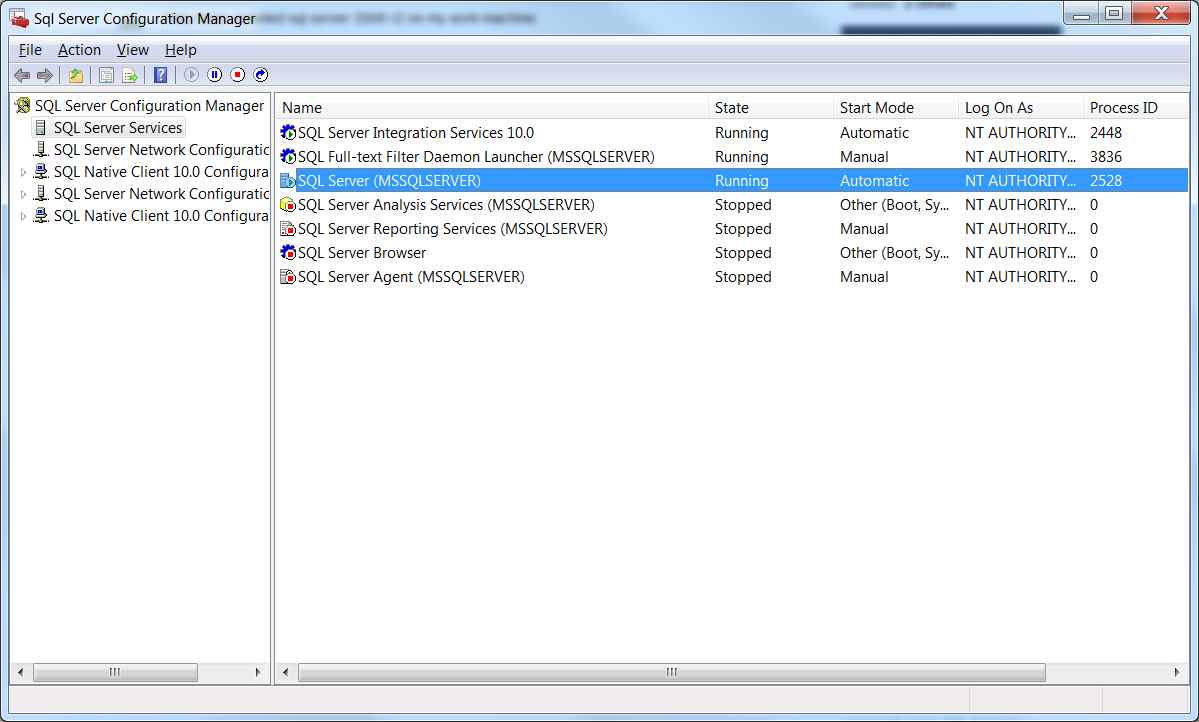This screenshot has width=1199, height=722.
Task: Pause the selected service using toolbar
Action: [x=215, y=75]
